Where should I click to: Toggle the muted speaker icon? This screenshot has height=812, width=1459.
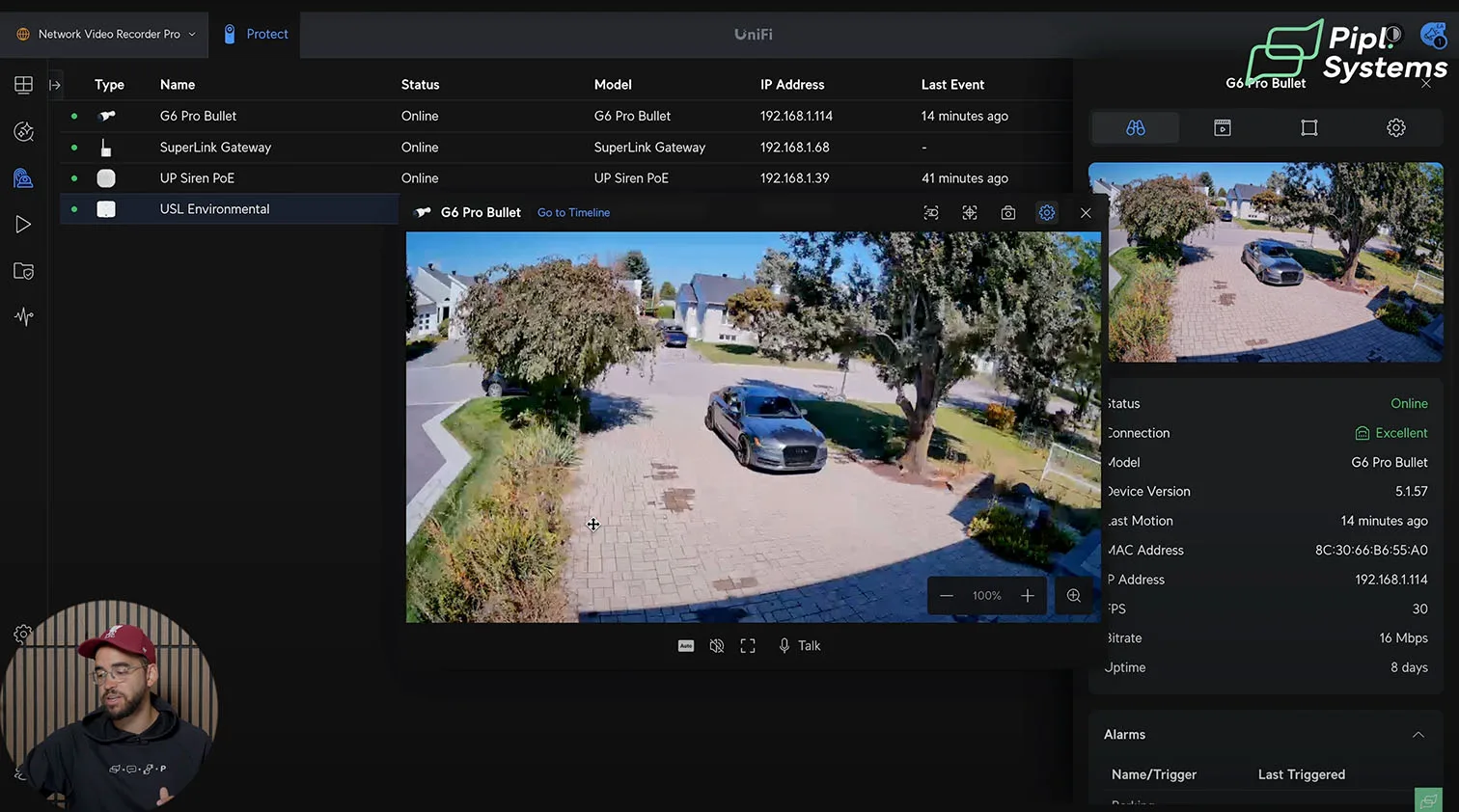717,646
